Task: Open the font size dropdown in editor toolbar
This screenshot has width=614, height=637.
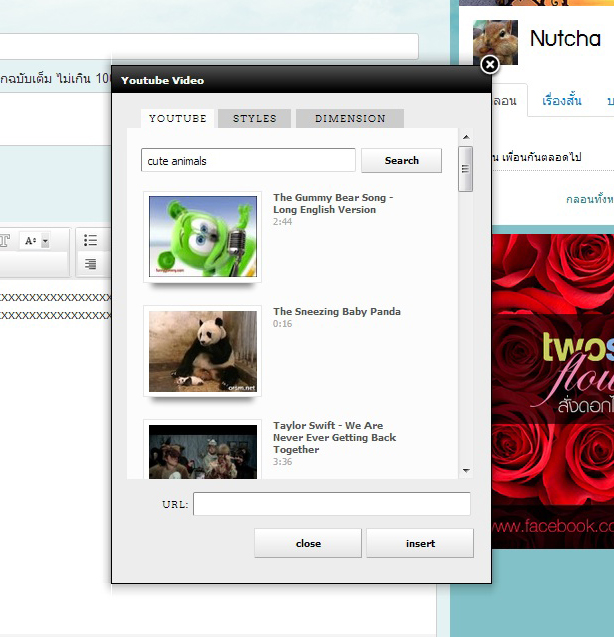Action: (x=35, y=241)
